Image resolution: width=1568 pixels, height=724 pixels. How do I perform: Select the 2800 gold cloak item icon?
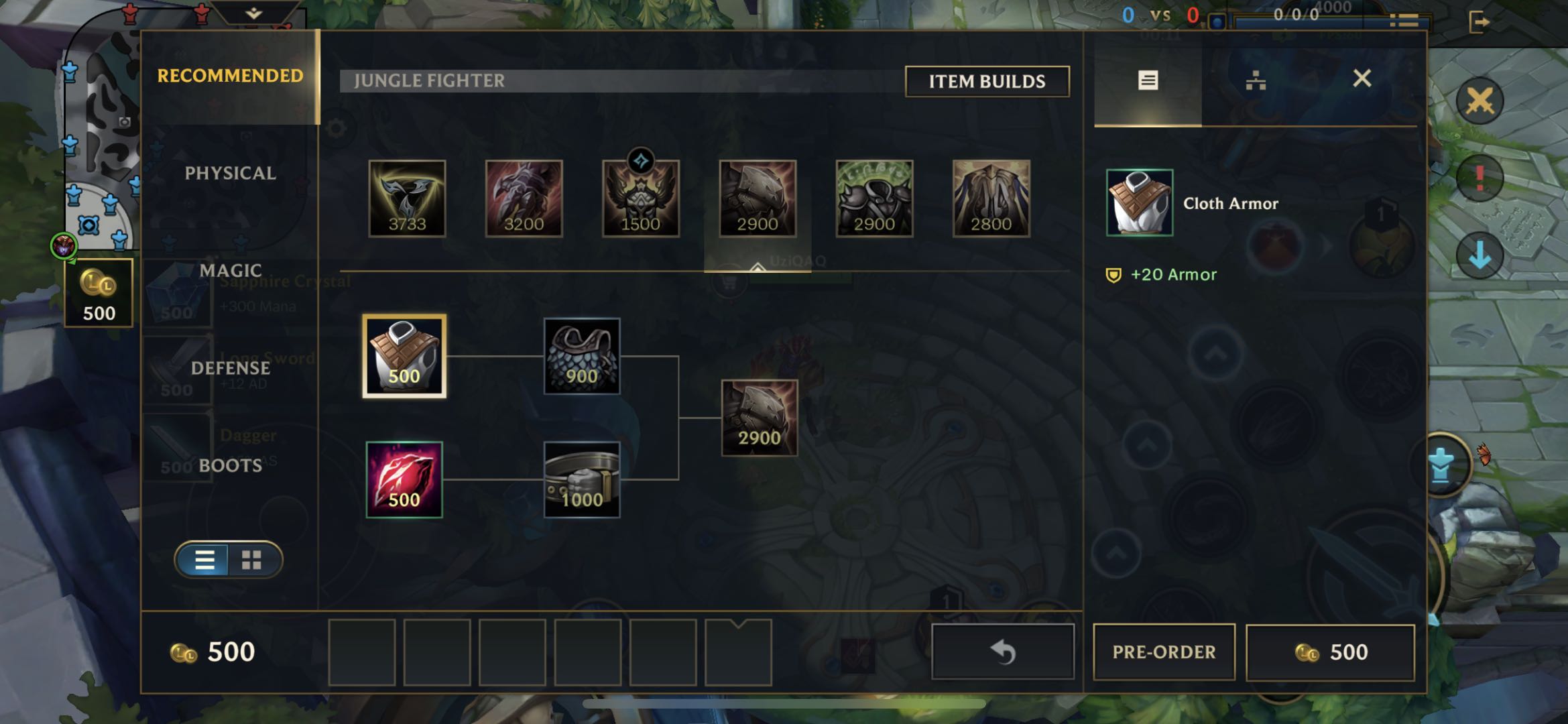(x=991, y=198)
